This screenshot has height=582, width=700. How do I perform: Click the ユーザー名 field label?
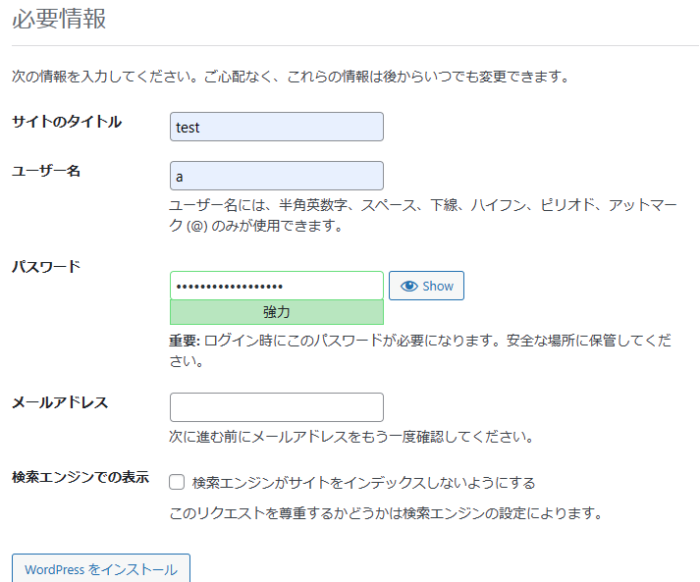click(46, 170)
